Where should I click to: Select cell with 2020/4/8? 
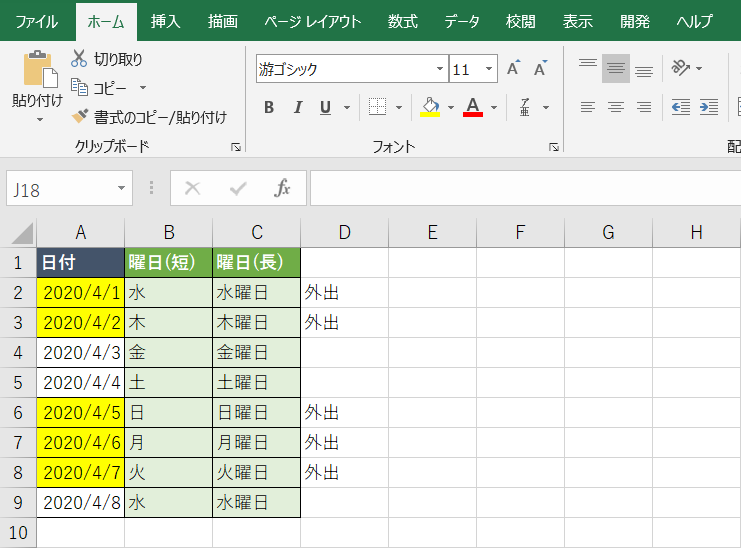tap(81, 502)
